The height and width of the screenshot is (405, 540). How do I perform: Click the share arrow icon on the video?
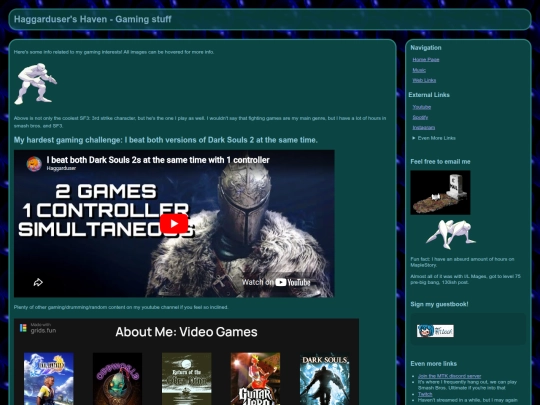(x=38, y=282)
